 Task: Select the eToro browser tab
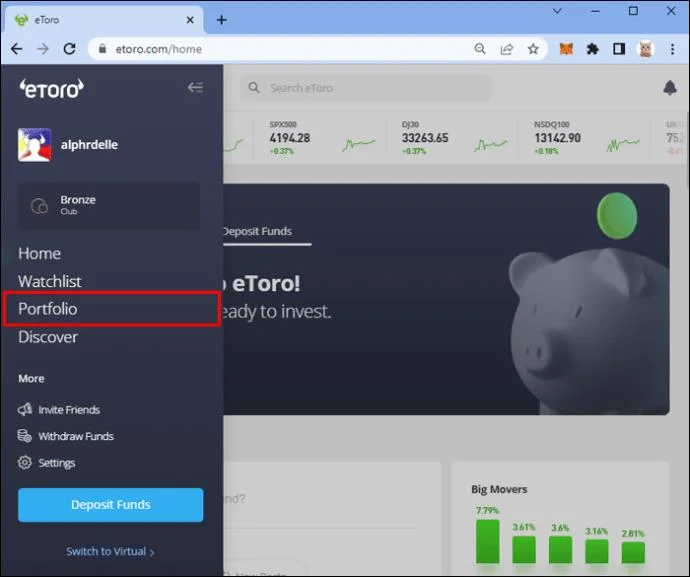103,20
